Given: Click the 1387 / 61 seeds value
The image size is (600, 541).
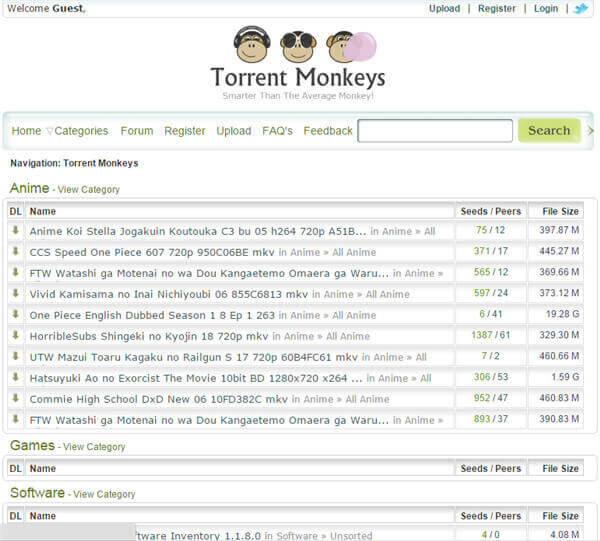Looking at the screenshot, I should [x=491, y=335].
